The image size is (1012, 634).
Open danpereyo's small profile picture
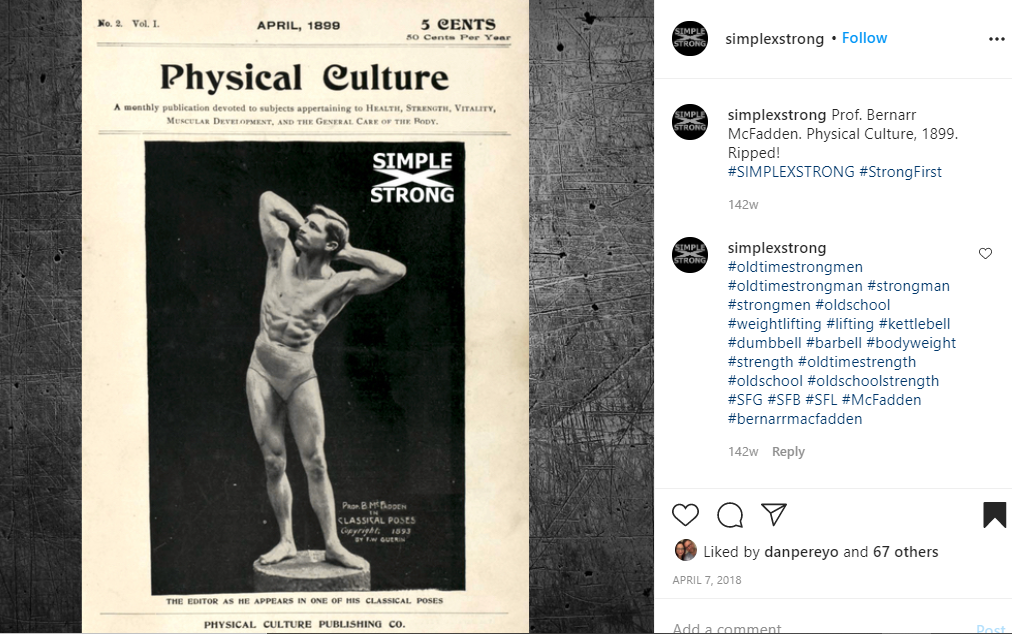pos(685,551)
